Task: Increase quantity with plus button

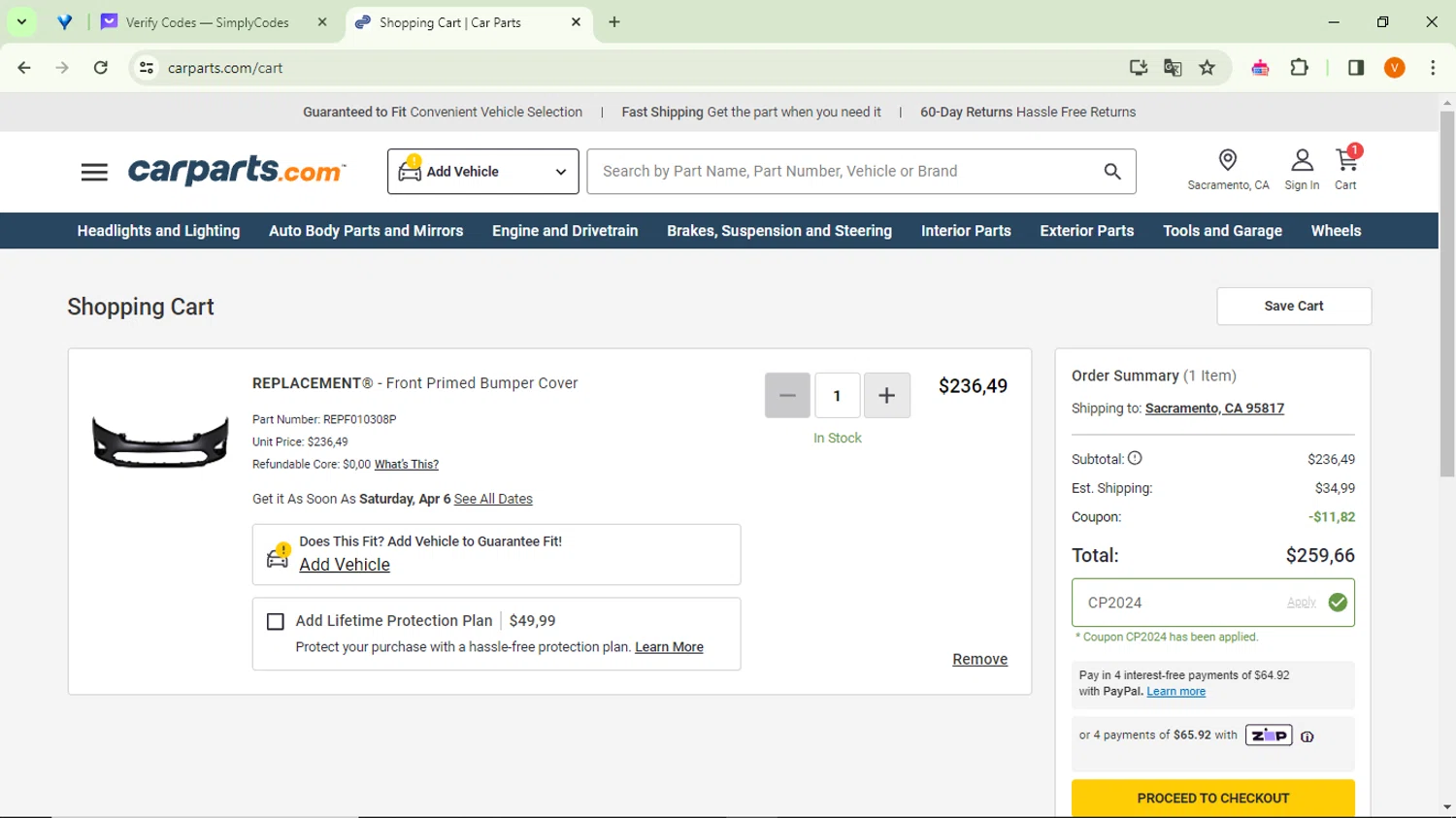Action: [887, 395]
